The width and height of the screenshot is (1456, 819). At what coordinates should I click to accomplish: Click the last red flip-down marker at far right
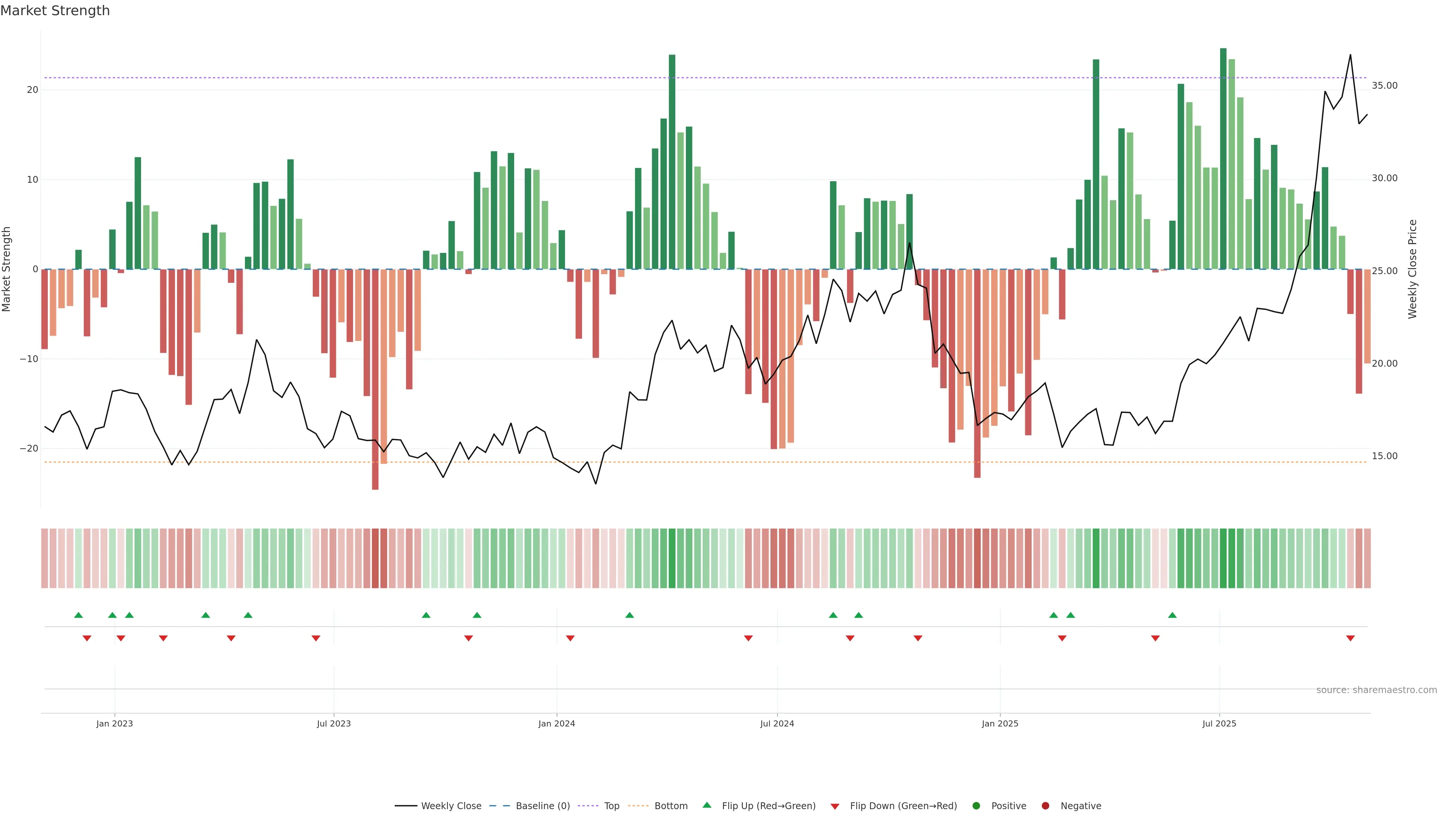click(1350, 638)
